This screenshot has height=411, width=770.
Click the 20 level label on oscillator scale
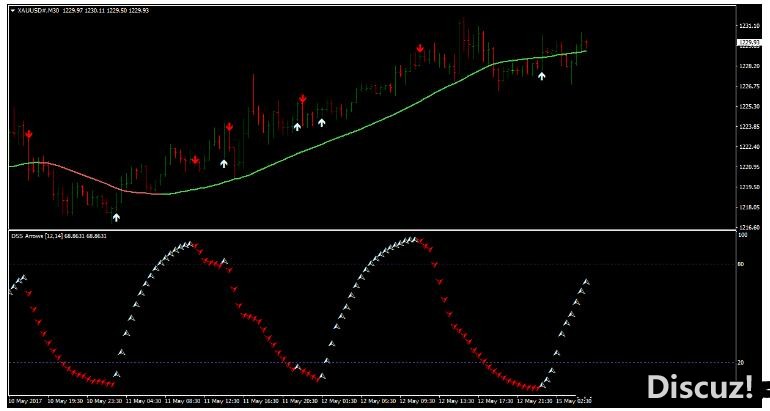click(x=741, y=362)
